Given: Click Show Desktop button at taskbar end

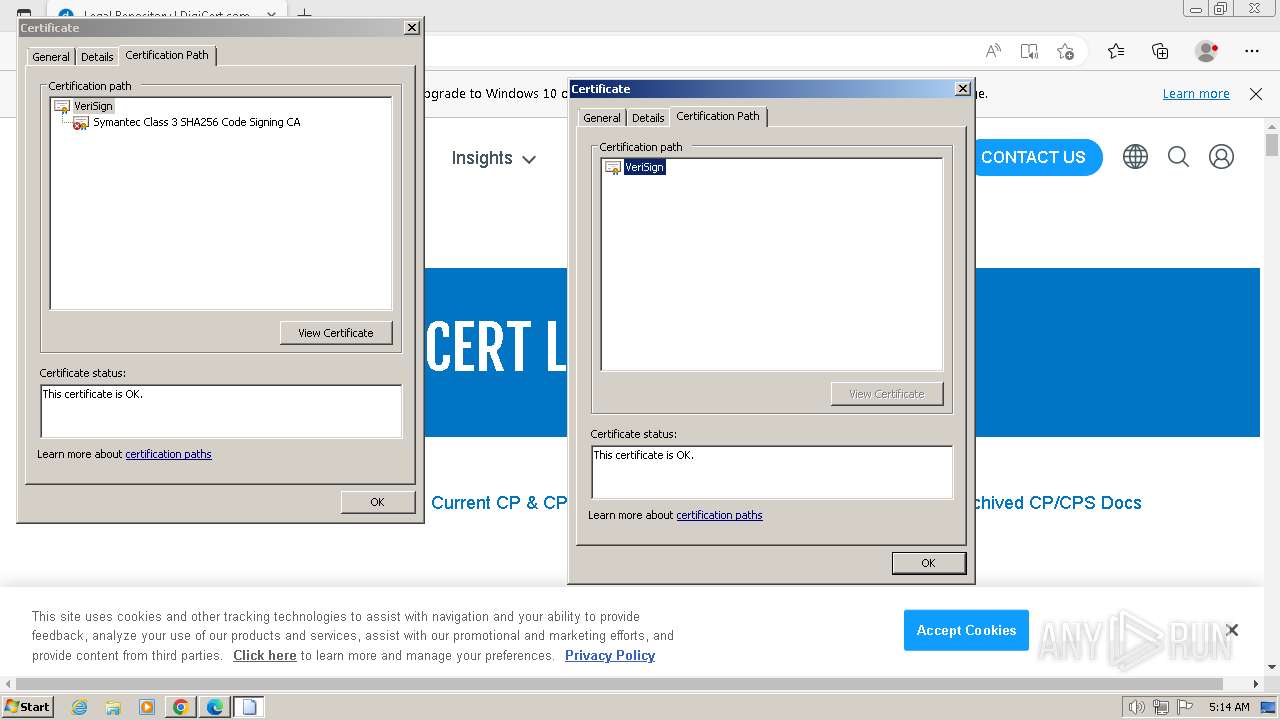Looking at the screenshot, I should tap(1268, 707).
